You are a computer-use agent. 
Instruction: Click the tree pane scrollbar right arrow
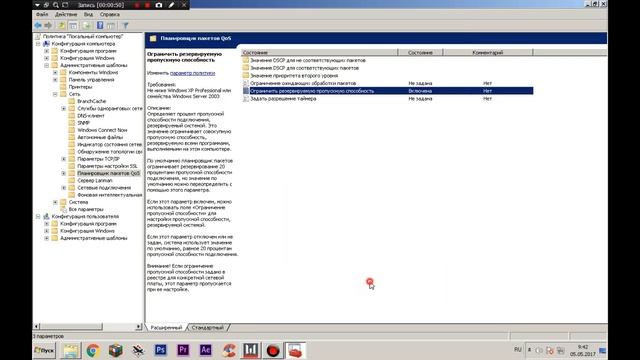(138, 327)
